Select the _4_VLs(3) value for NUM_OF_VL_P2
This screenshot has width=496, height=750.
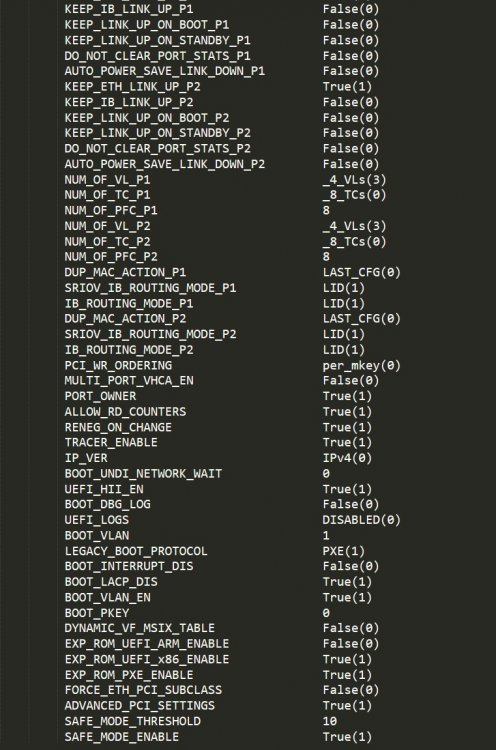tap(354, 226)
